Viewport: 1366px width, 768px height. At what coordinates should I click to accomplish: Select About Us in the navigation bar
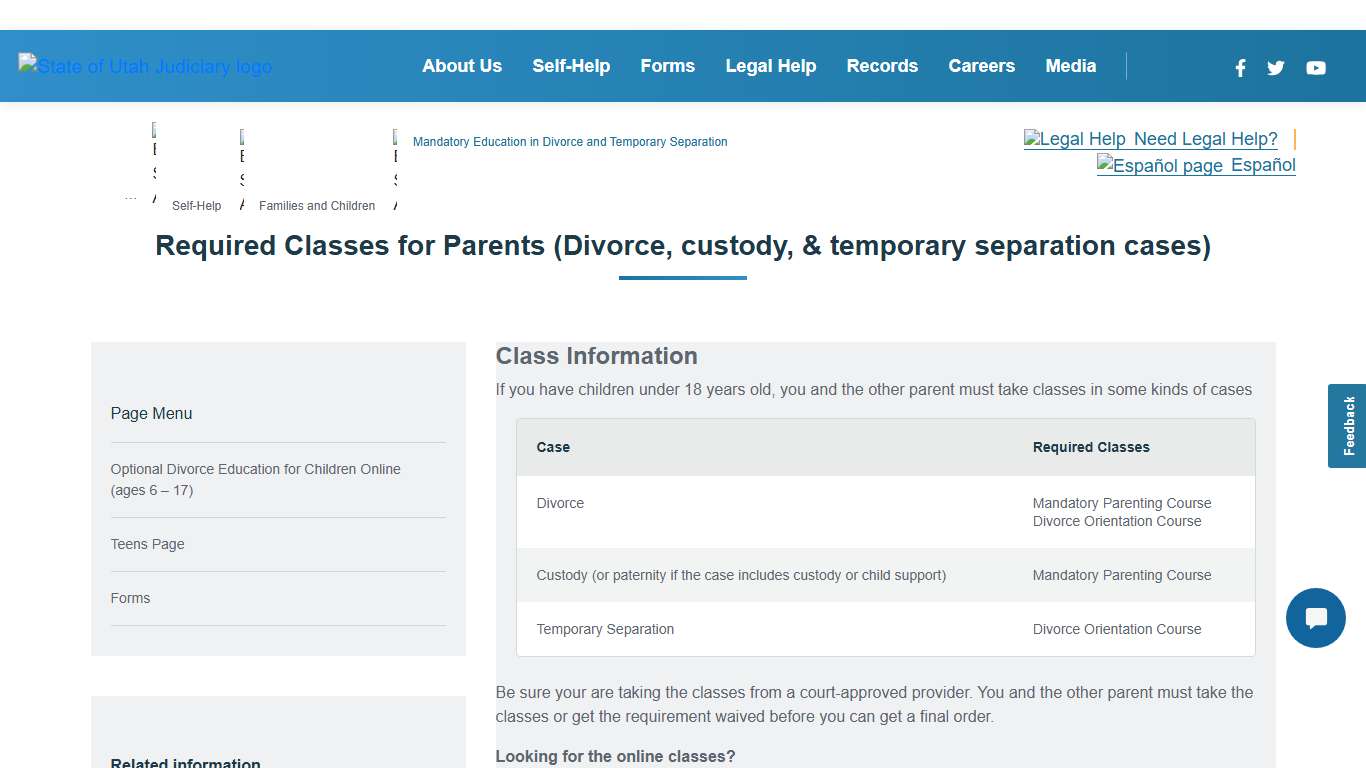pos(462,66)
